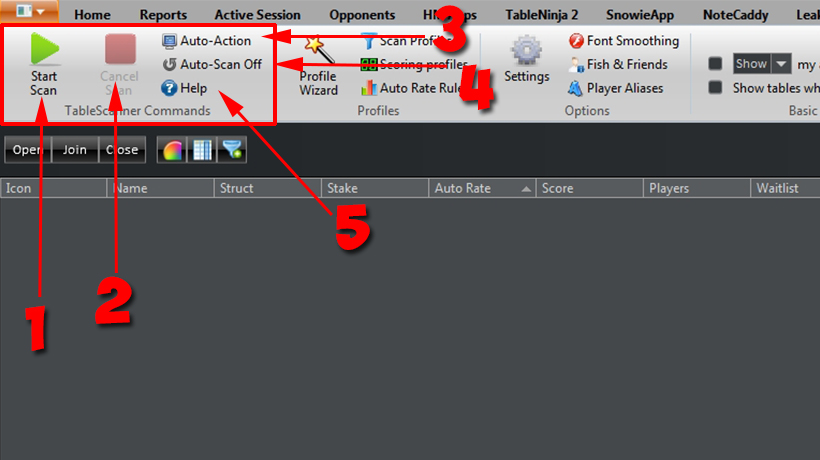The height and width of the screenshot is (460, 820).
Task: Toggle Auto-Scan Off setting
Action: (212, 64)
